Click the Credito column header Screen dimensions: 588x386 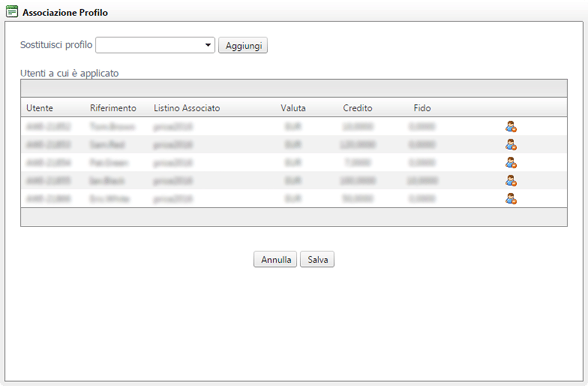coord(357,108)
